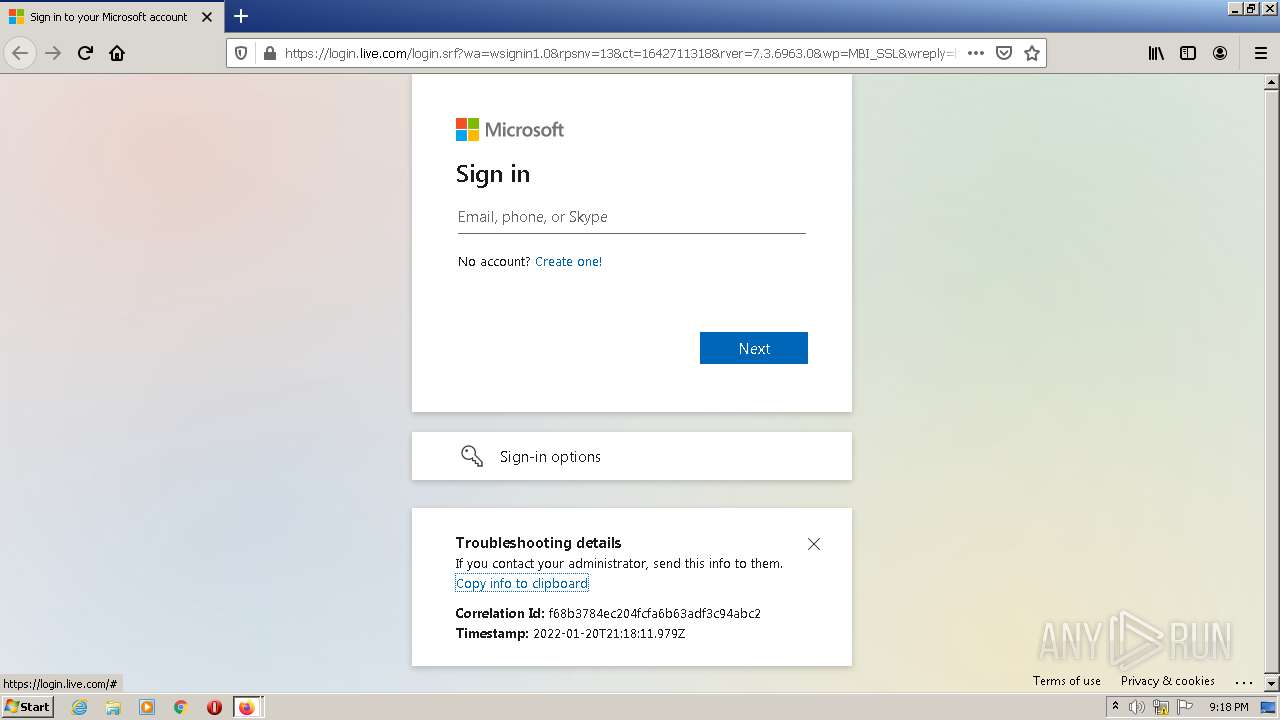Open the Library icon in the toolbar

(x=1156, y=53)
